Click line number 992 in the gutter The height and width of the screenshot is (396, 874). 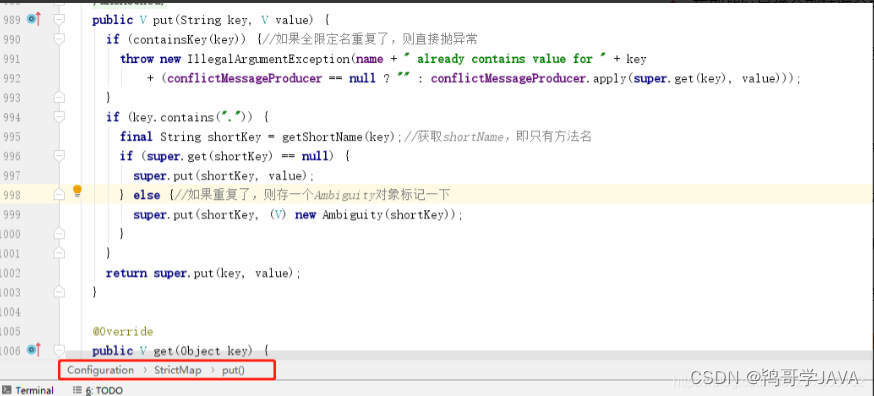tap(11, 78)
